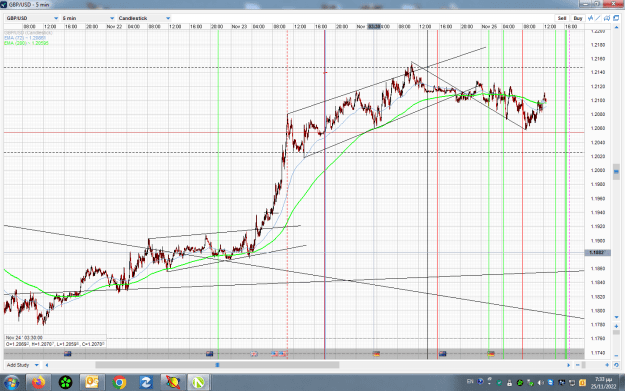
Task: Click the scroll chart right arrow
Action: (568, 365)
